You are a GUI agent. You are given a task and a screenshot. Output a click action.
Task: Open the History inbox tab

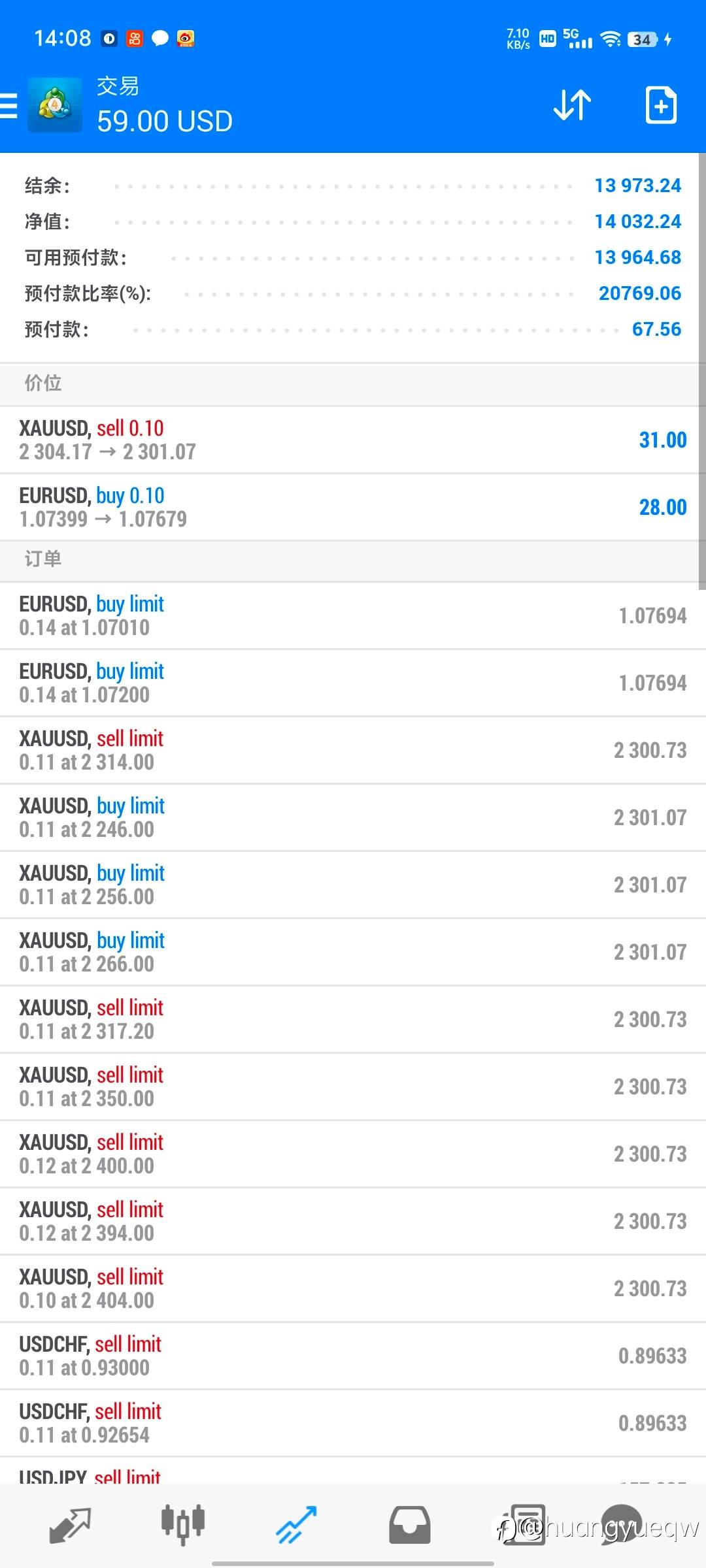(x=410, y=1525)
